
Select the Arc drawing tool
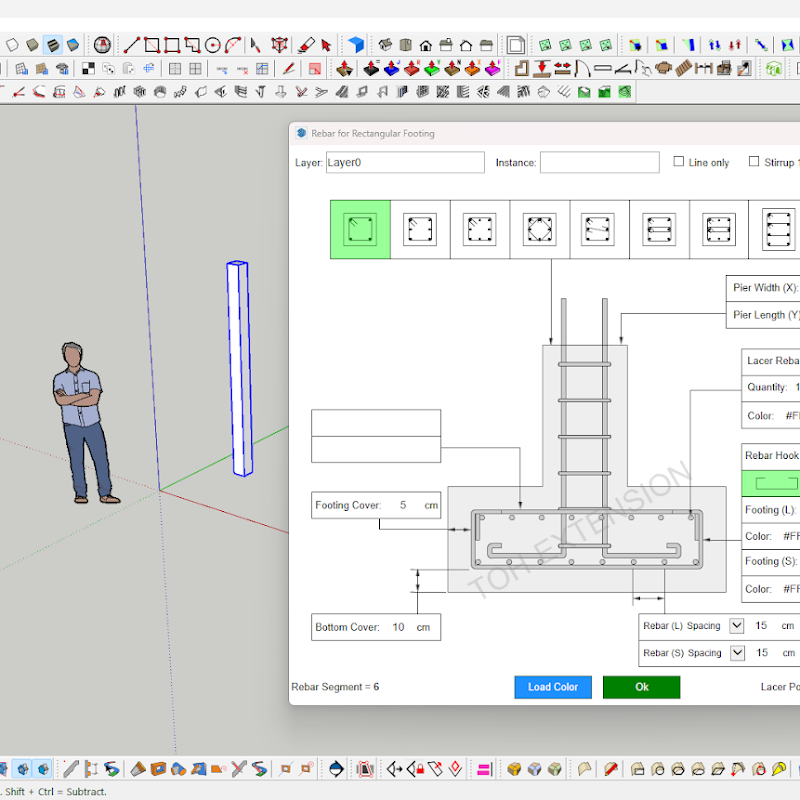point(233,45)
